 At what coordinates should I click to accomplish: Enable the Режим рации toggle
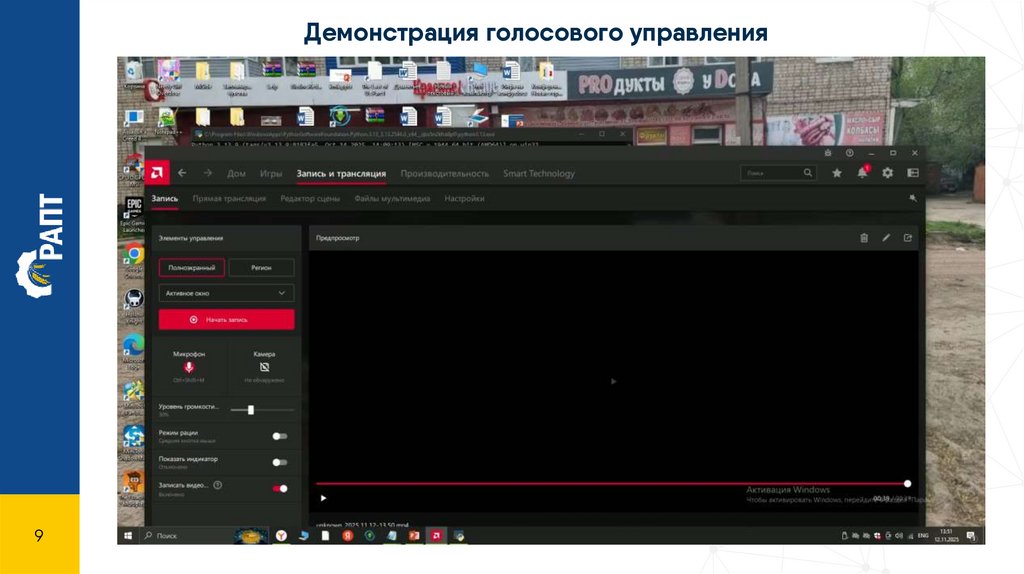point(280,436)
